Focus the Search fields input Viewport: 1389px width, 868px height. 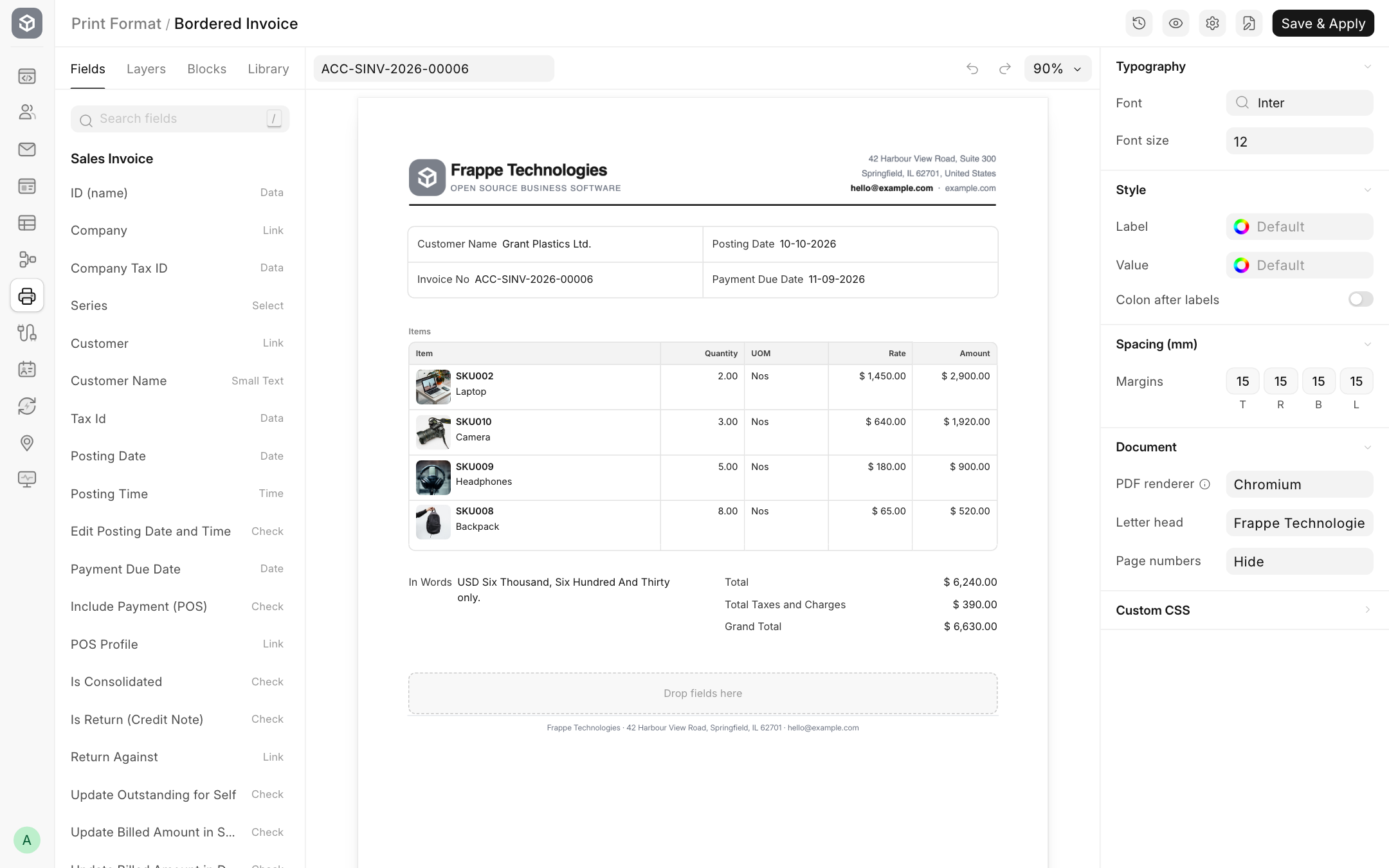click(180, 119)
